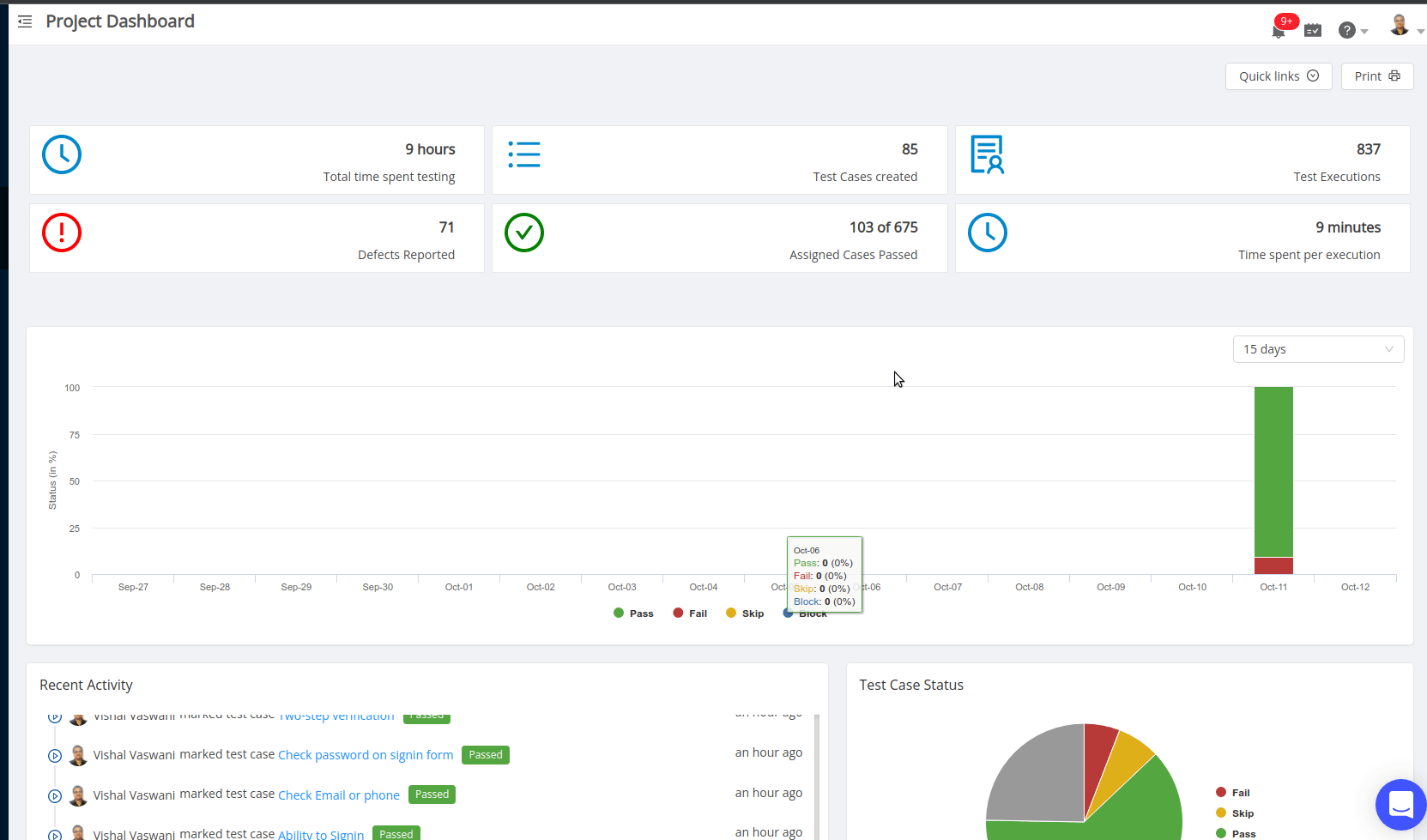The image size is (1427, 840).
Task: Click the green Pass bar for Oct-11
Action: [x=1273, y=472]
